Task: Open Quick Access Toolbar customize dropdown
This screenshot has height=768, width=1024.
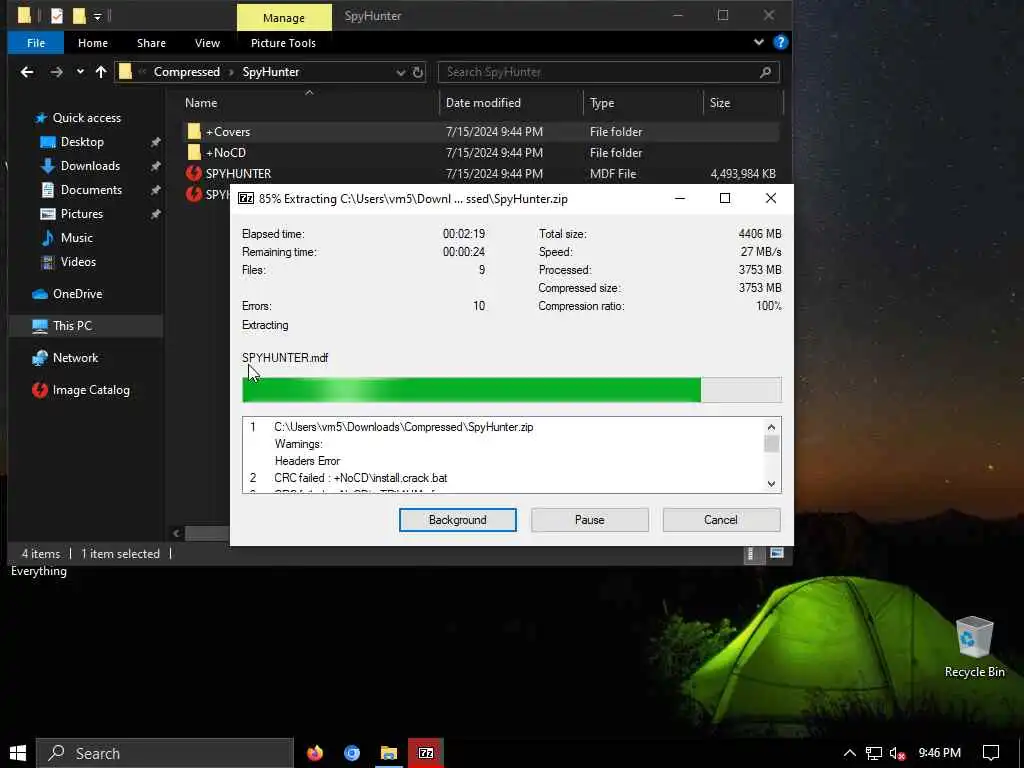Action: click(97, 16)
